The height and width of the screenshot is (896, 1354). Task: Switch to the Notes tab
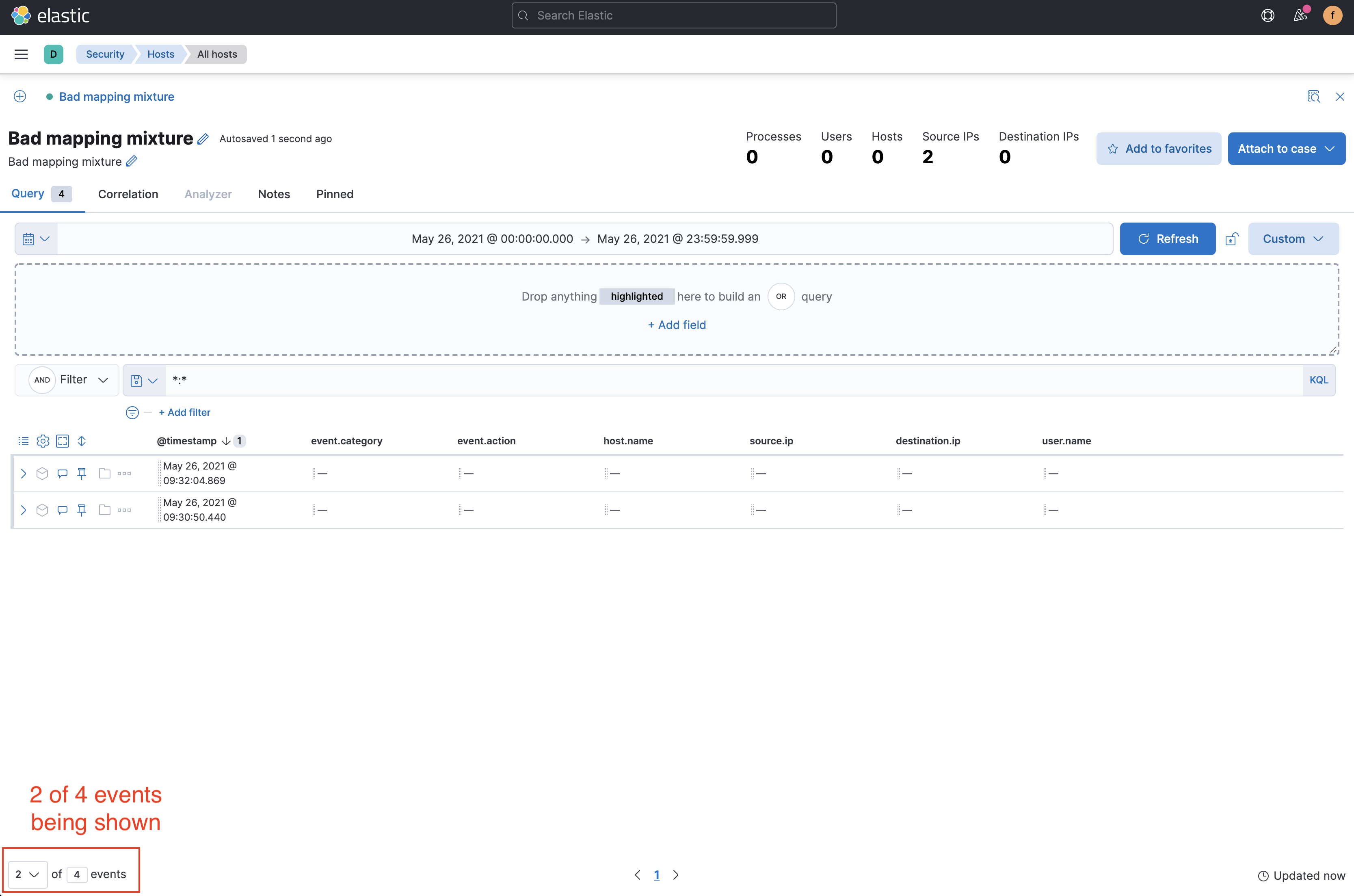pos(274,194)
